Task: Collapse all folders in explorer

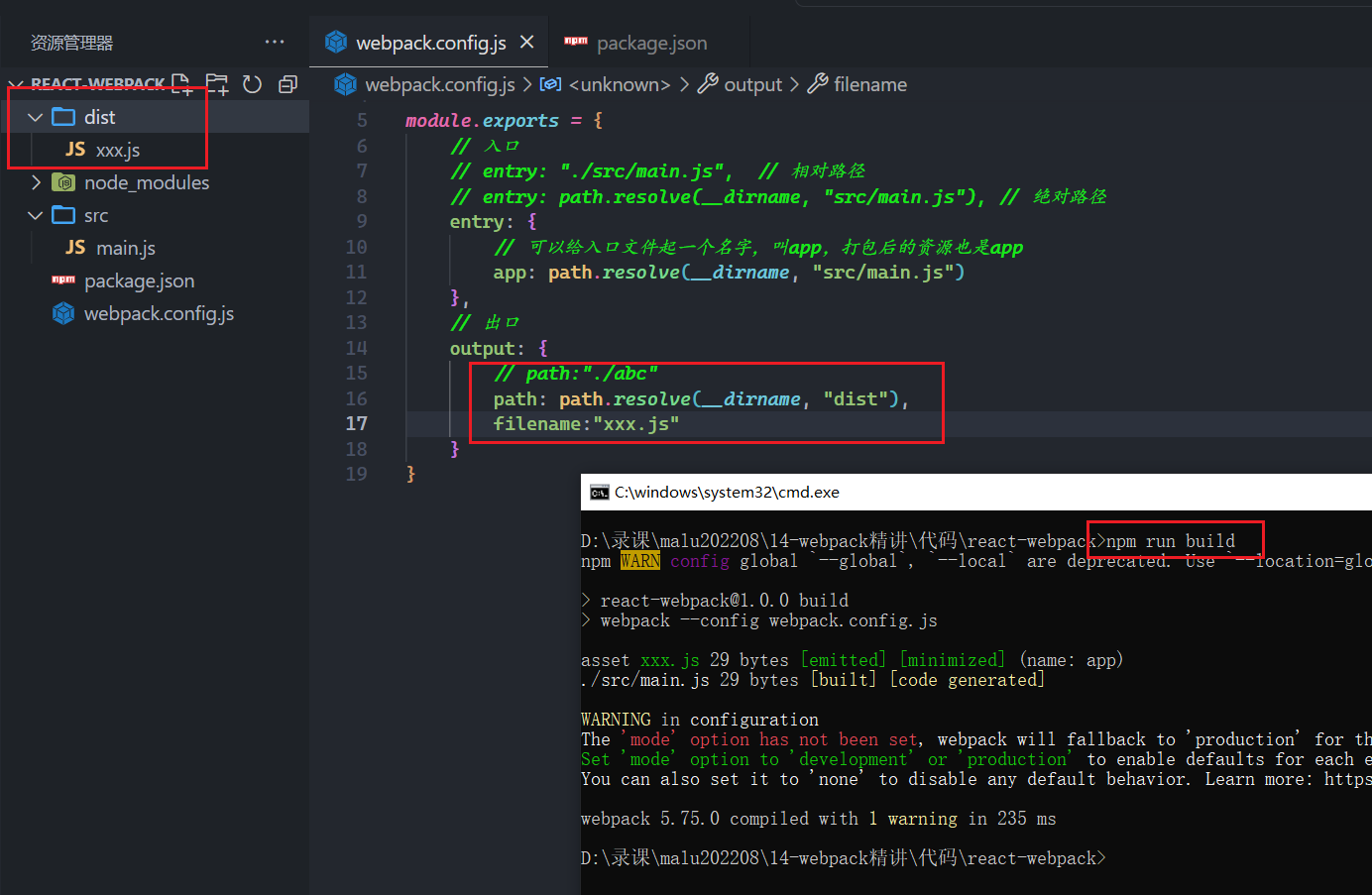Action: click(287, 84)
